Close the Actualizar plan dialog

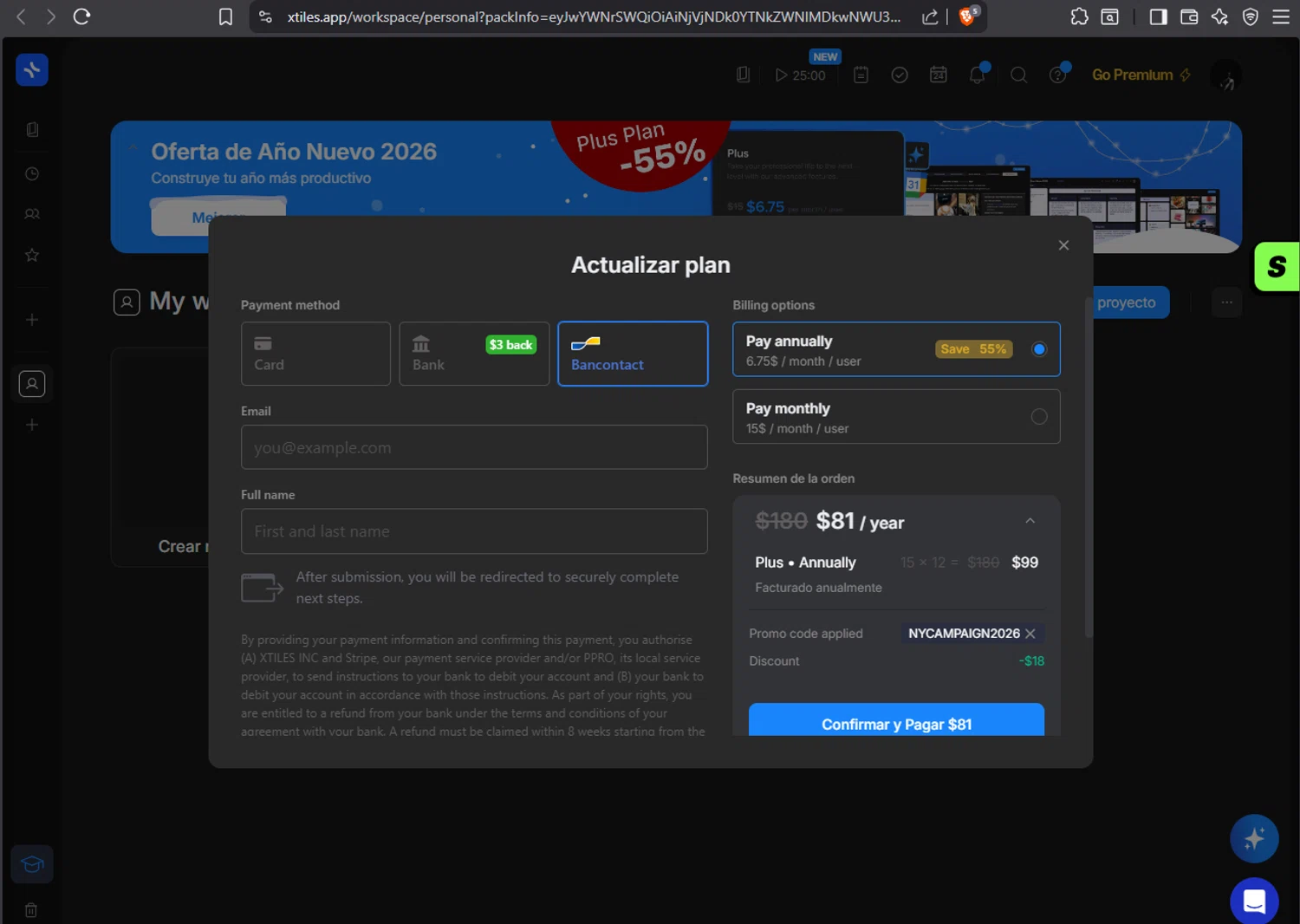[x=1063, y=245]
